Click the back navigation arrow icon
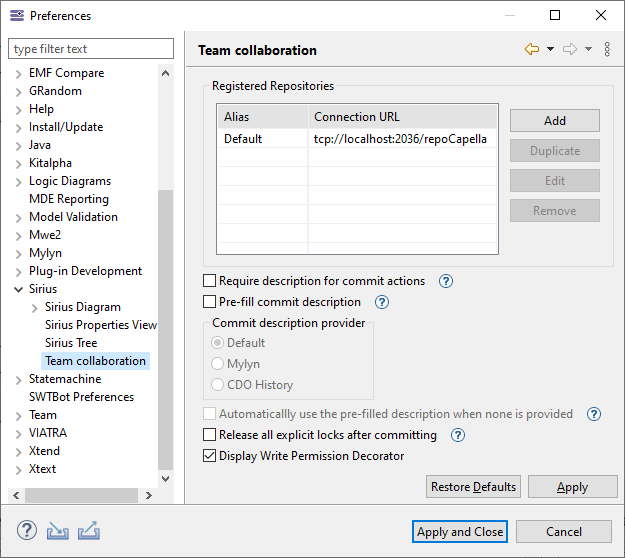 pyautogui.click(x=531, y=50)
